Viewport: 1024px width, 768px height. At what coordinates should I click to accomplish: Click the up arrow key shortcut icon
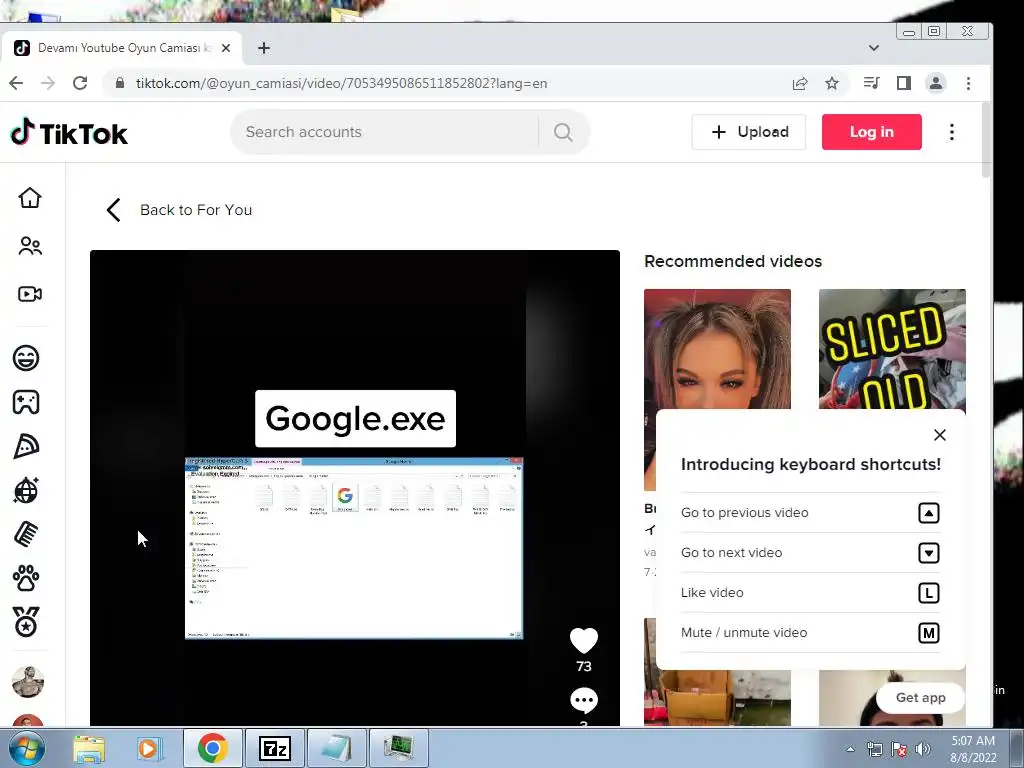point(929,513)
